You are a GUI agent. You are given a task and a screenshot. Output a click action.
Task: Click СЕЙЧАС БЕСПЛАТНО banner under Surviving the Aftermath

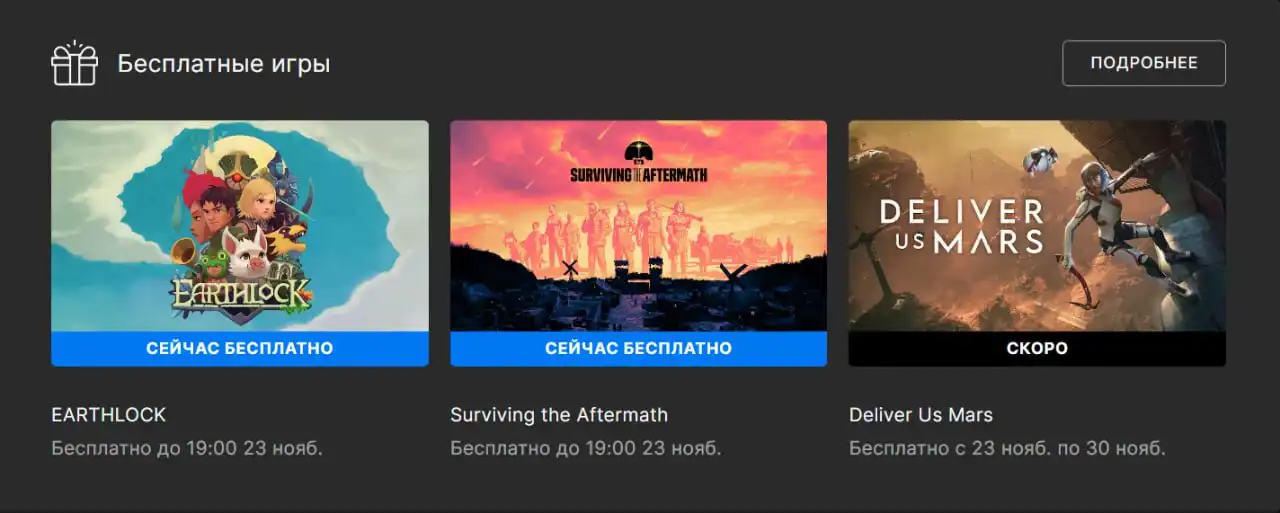(x=638, y=349)
